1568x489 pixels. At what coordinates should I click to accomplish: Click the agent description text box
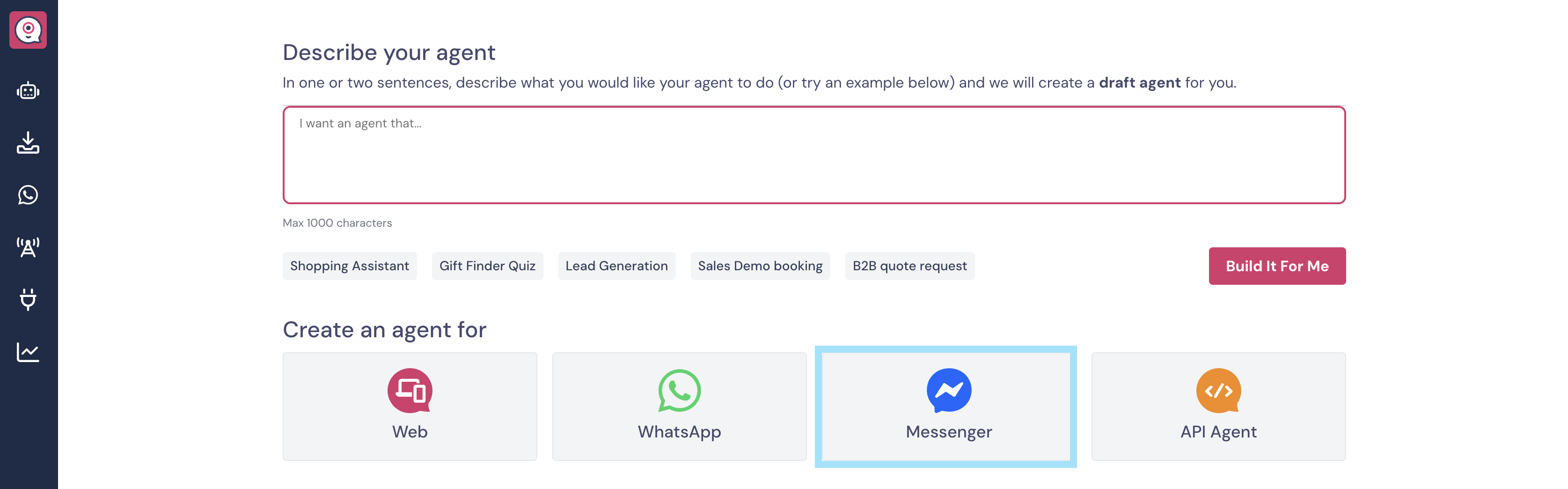(814, 156)
